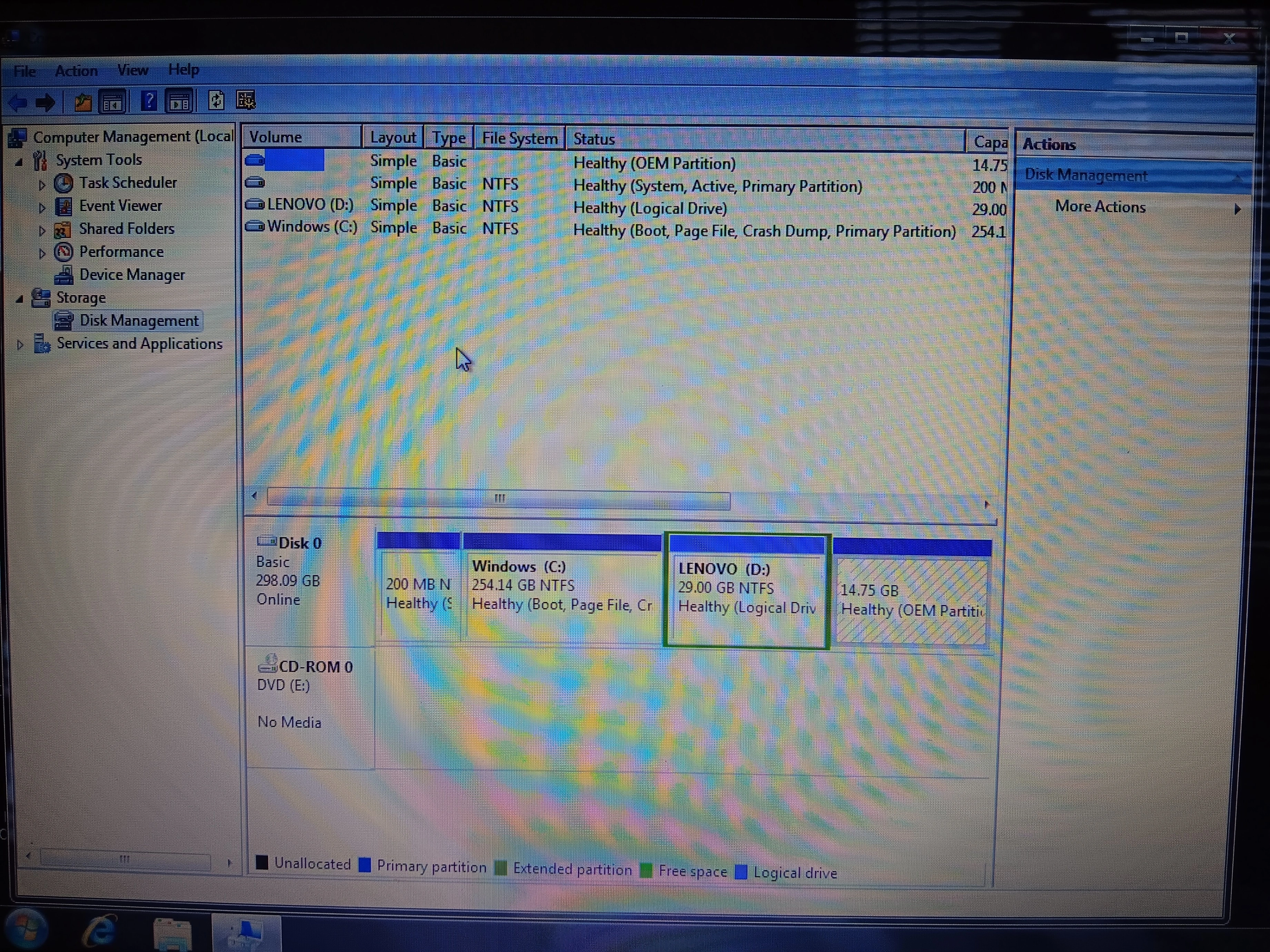Collapse the Storage tree node

click(x=20, y=298)
